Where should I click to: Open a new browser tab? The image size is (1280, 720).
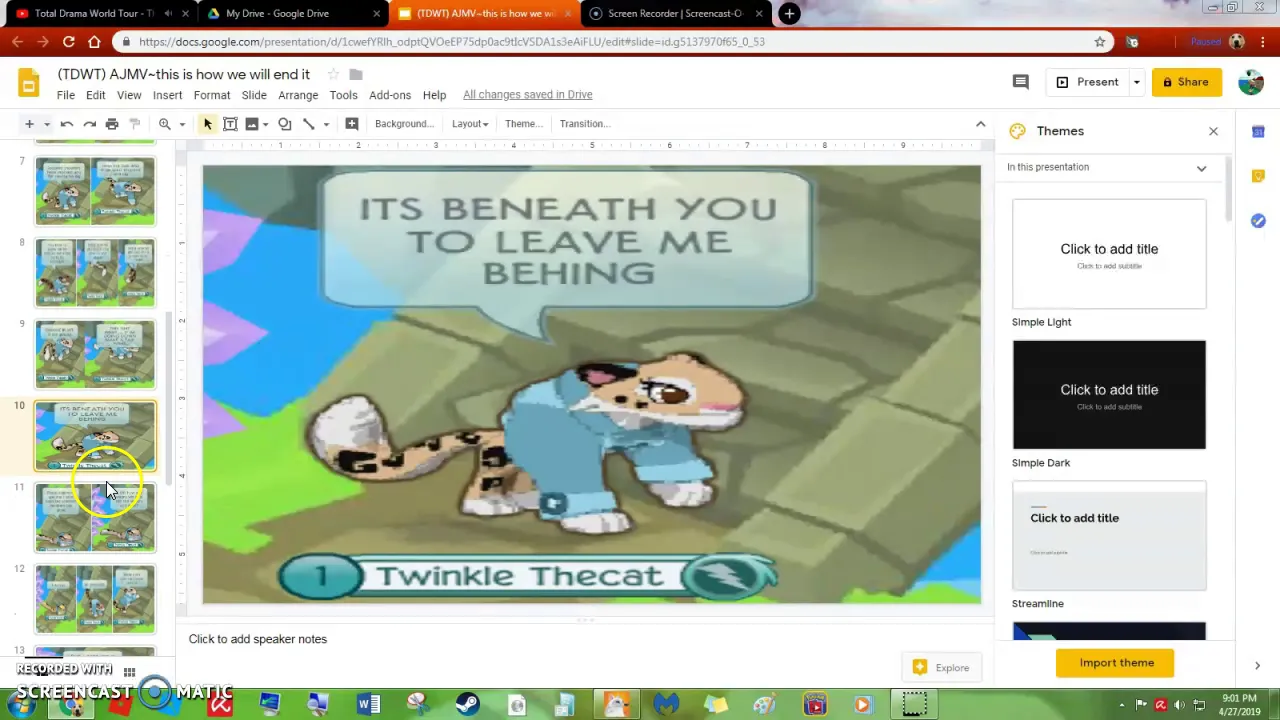(789, 13)
